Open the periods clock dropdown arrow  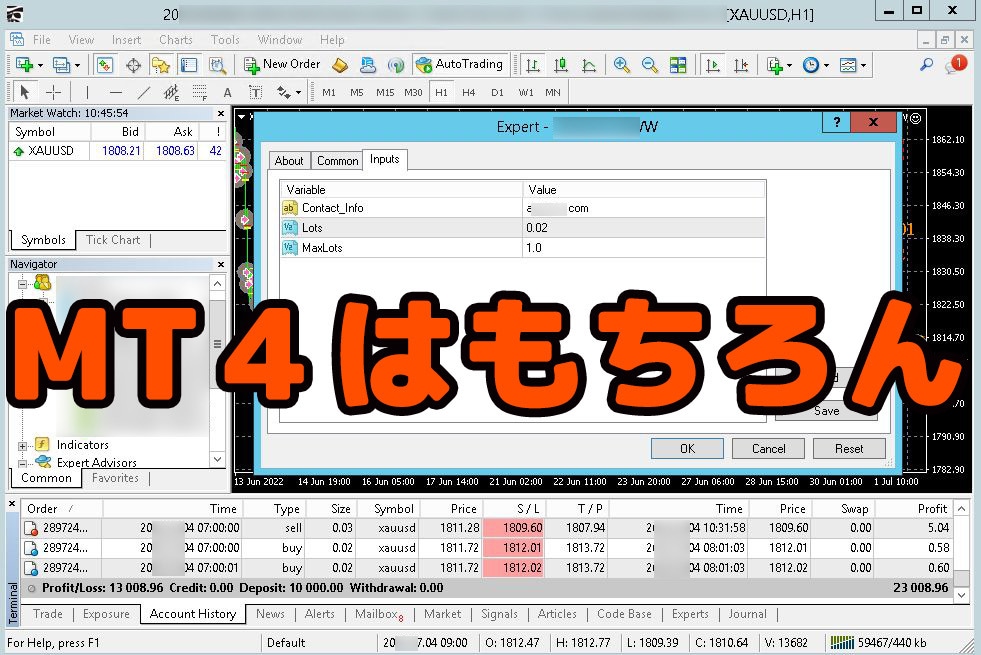(826, 65)
